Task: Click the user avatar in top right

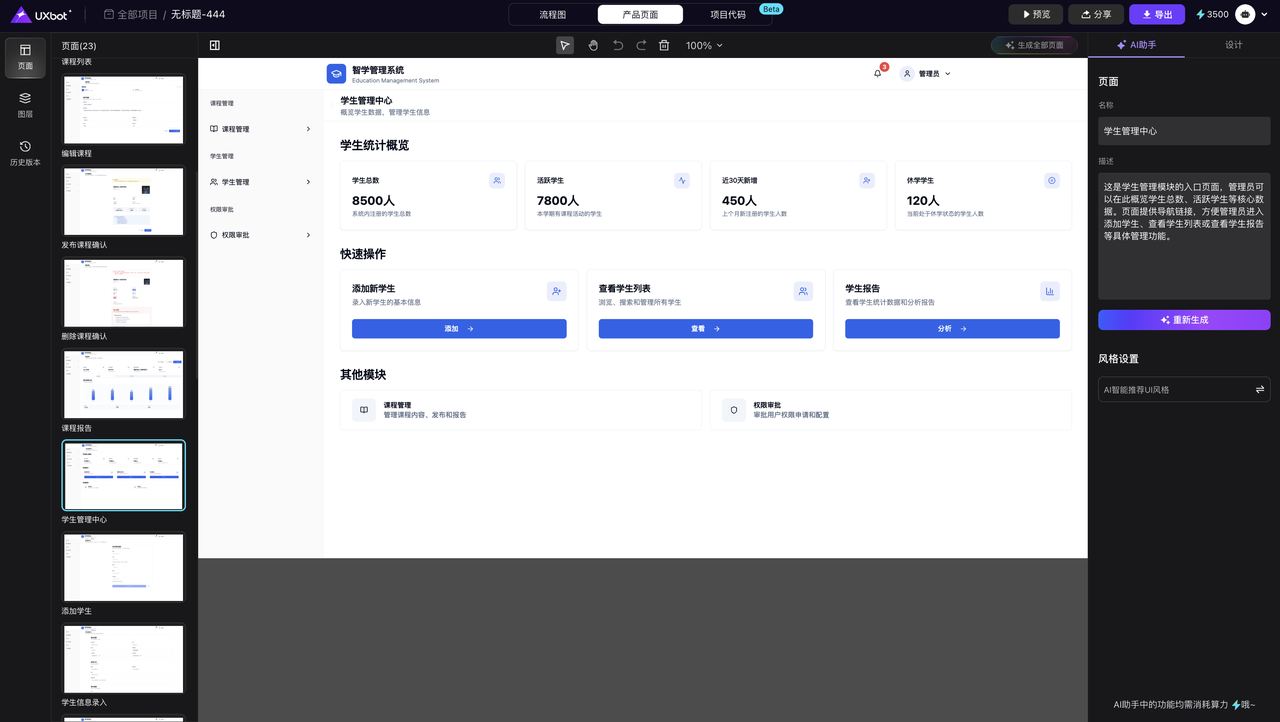Action: 1246,14
